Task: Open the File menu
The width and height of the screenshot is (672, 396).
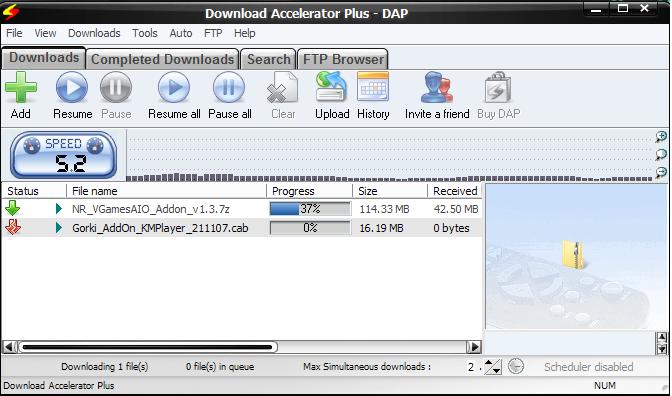Action: (14, 33)
